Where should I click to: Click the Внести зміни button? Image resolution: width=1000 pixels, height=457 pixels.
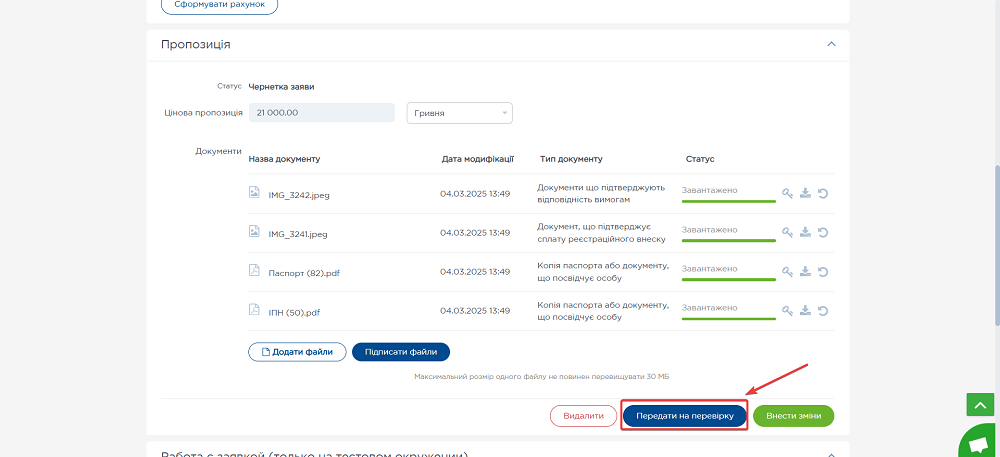[x=793, y=416]
